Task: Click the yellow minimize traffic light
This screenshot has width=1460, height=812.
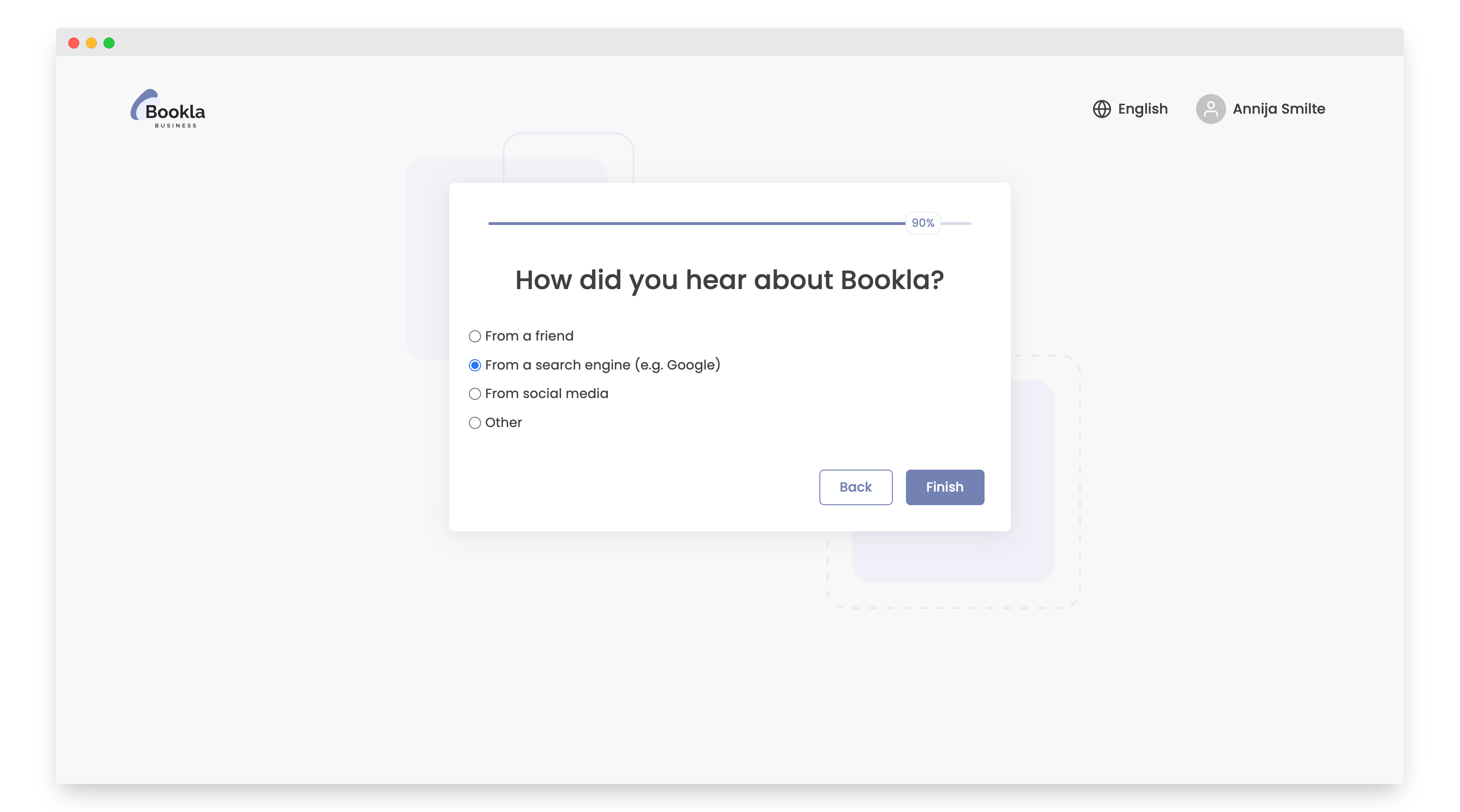Action: [91, 43]
